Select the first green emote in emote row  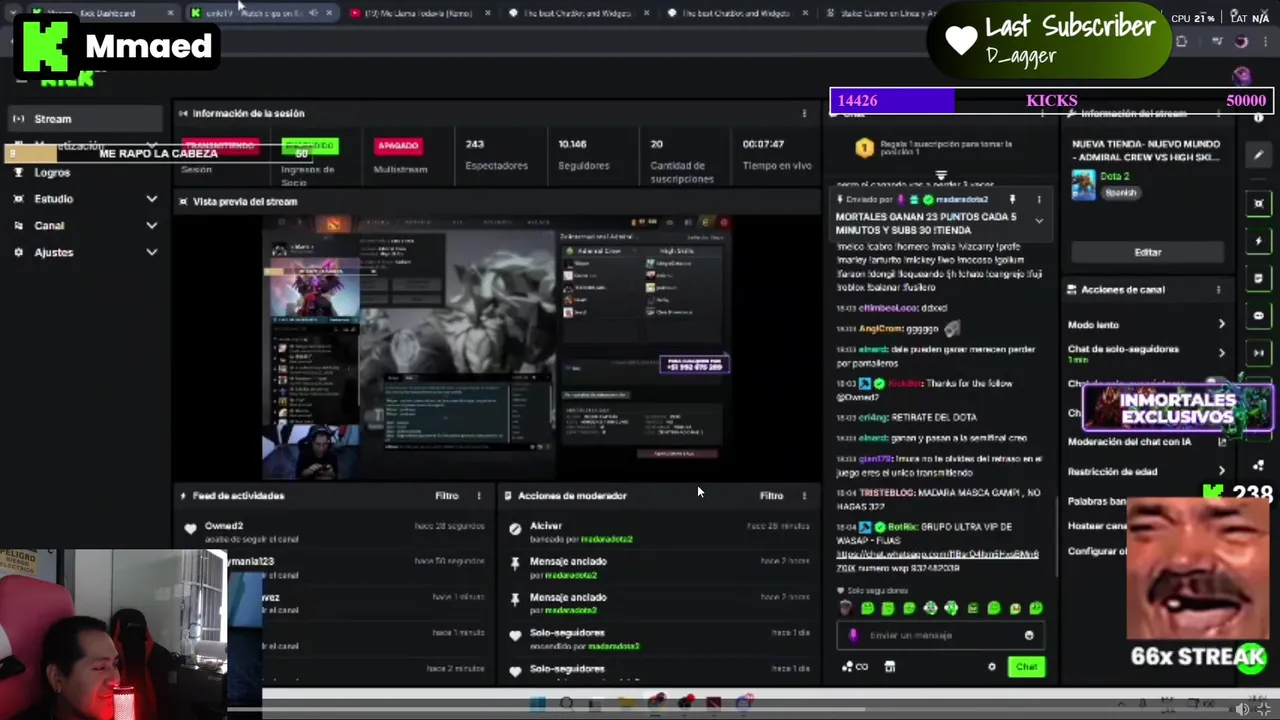coord(867,608)
